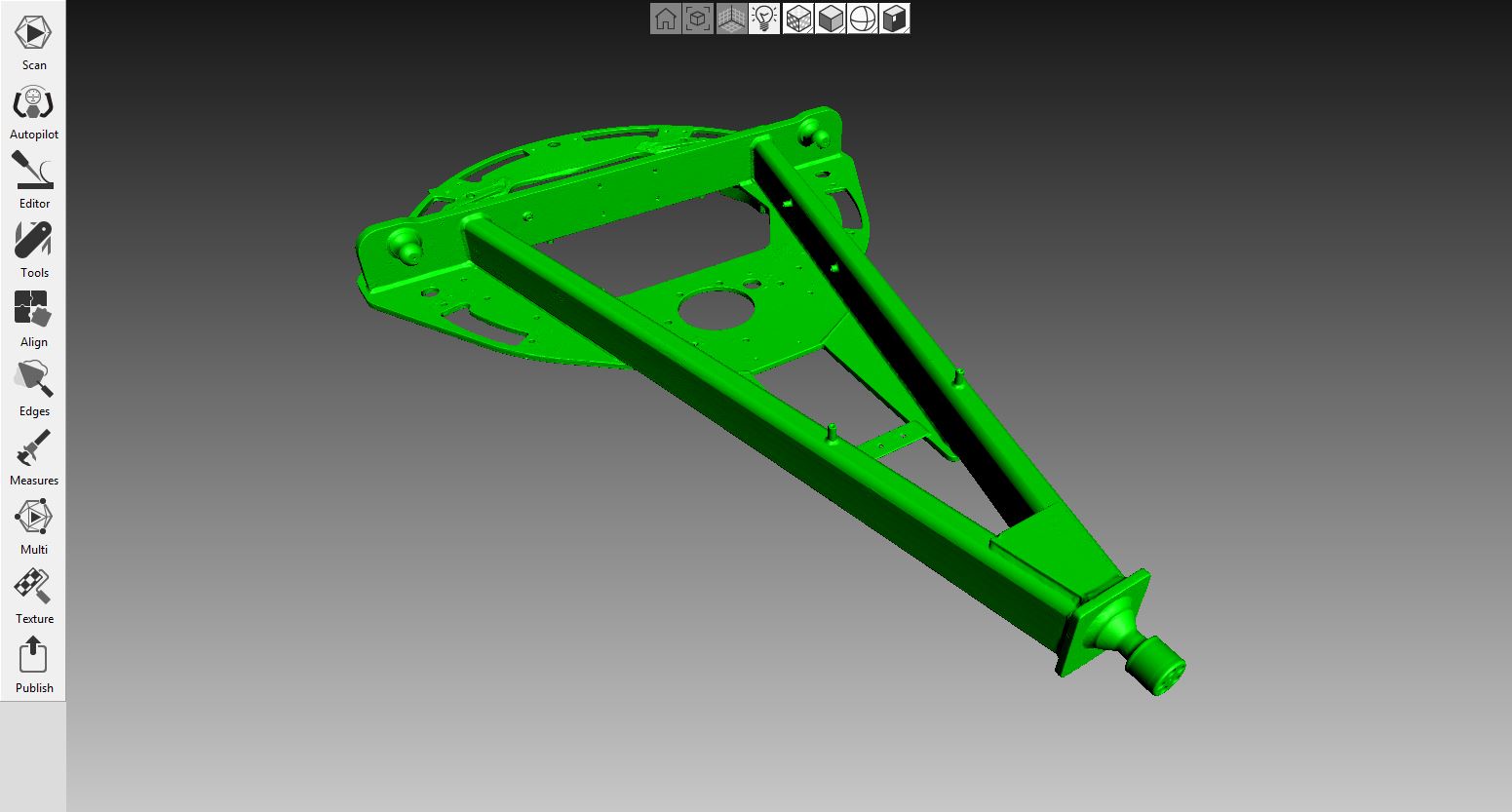
Task: Open the Editor tool panel
Action: [x=33, y=179]
